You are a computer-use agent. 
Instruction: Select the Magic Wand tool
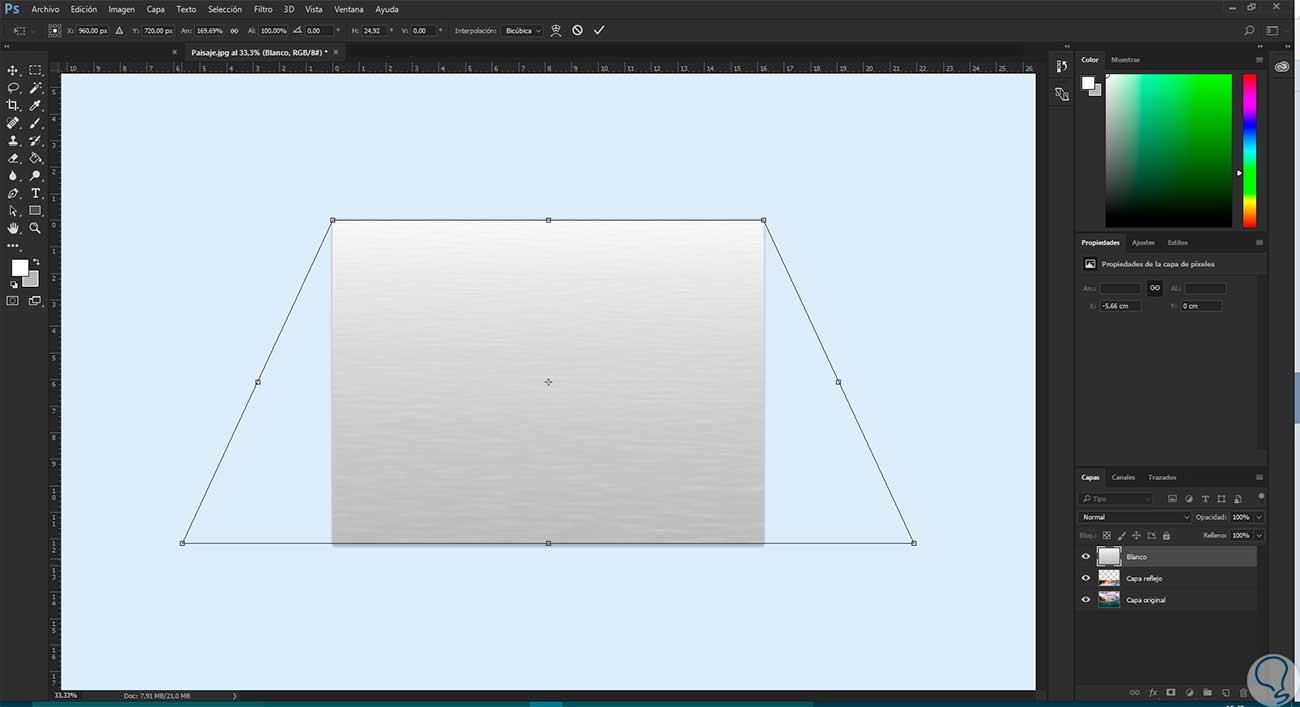click(x=35, y=88)
